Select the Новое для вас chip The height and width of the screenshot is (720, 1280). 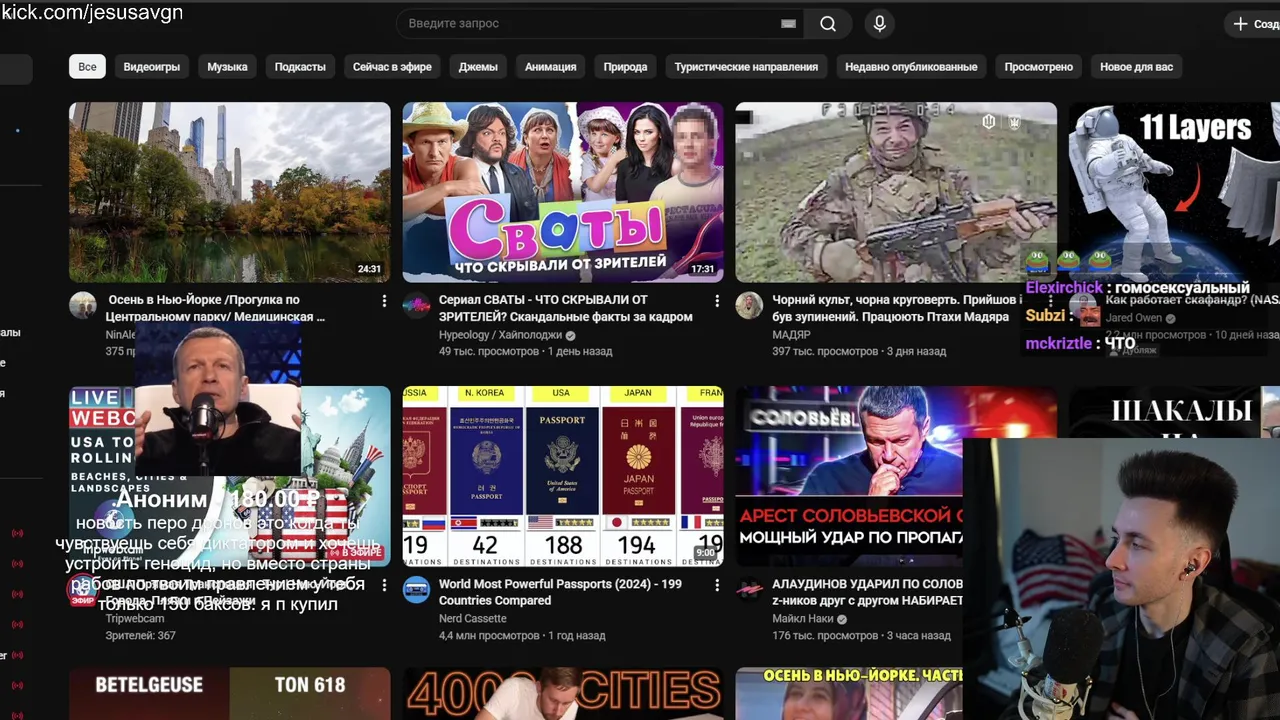tap(1136, 67)
